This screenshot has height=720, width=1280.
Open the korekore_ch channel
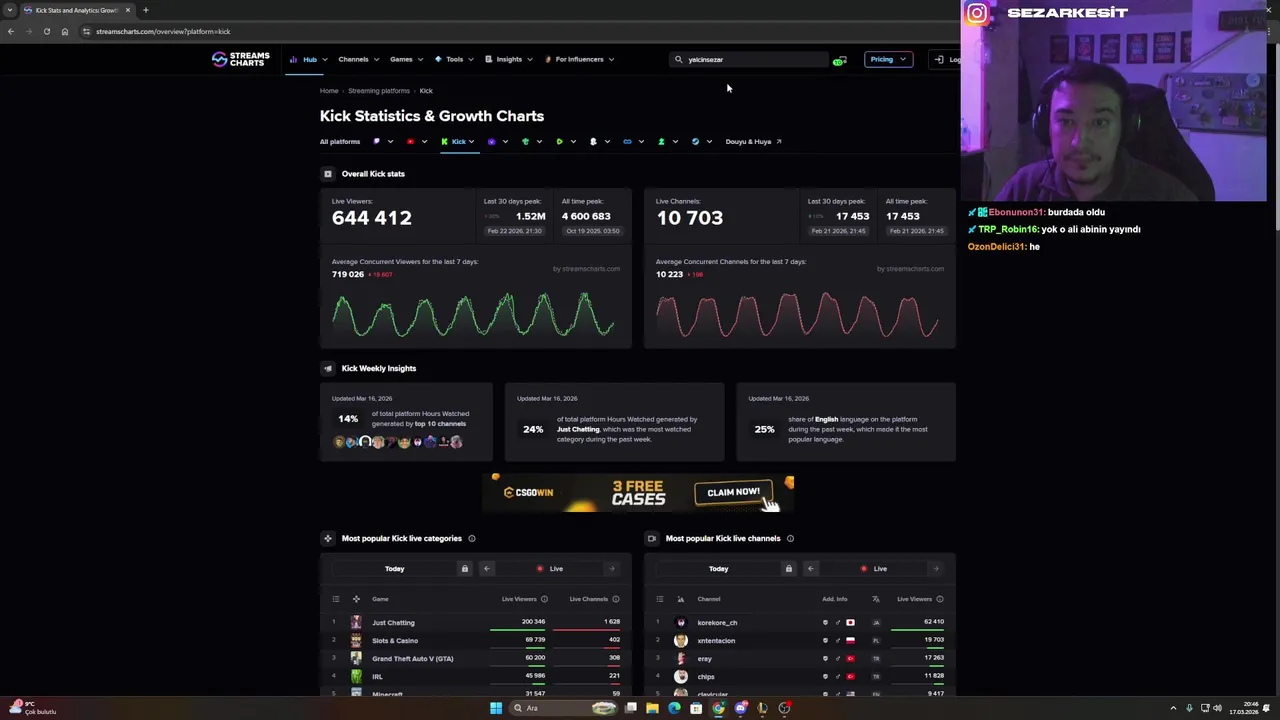[717, 622]
